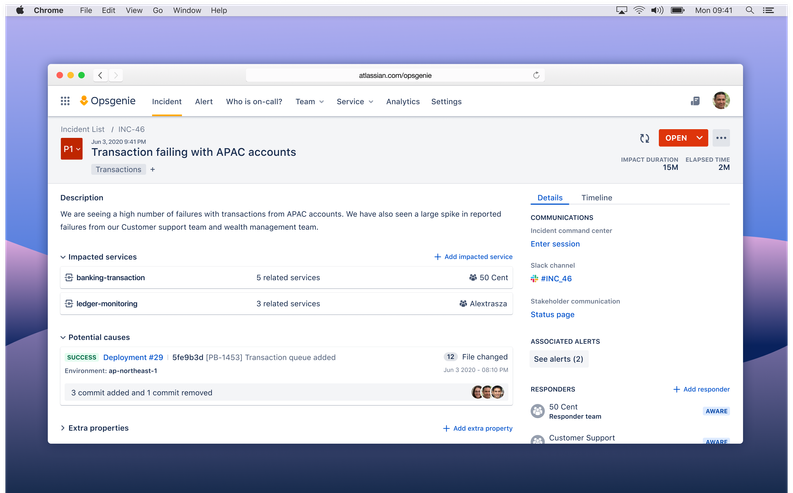Add a tag with the plus icon

(x=152, y=169)
